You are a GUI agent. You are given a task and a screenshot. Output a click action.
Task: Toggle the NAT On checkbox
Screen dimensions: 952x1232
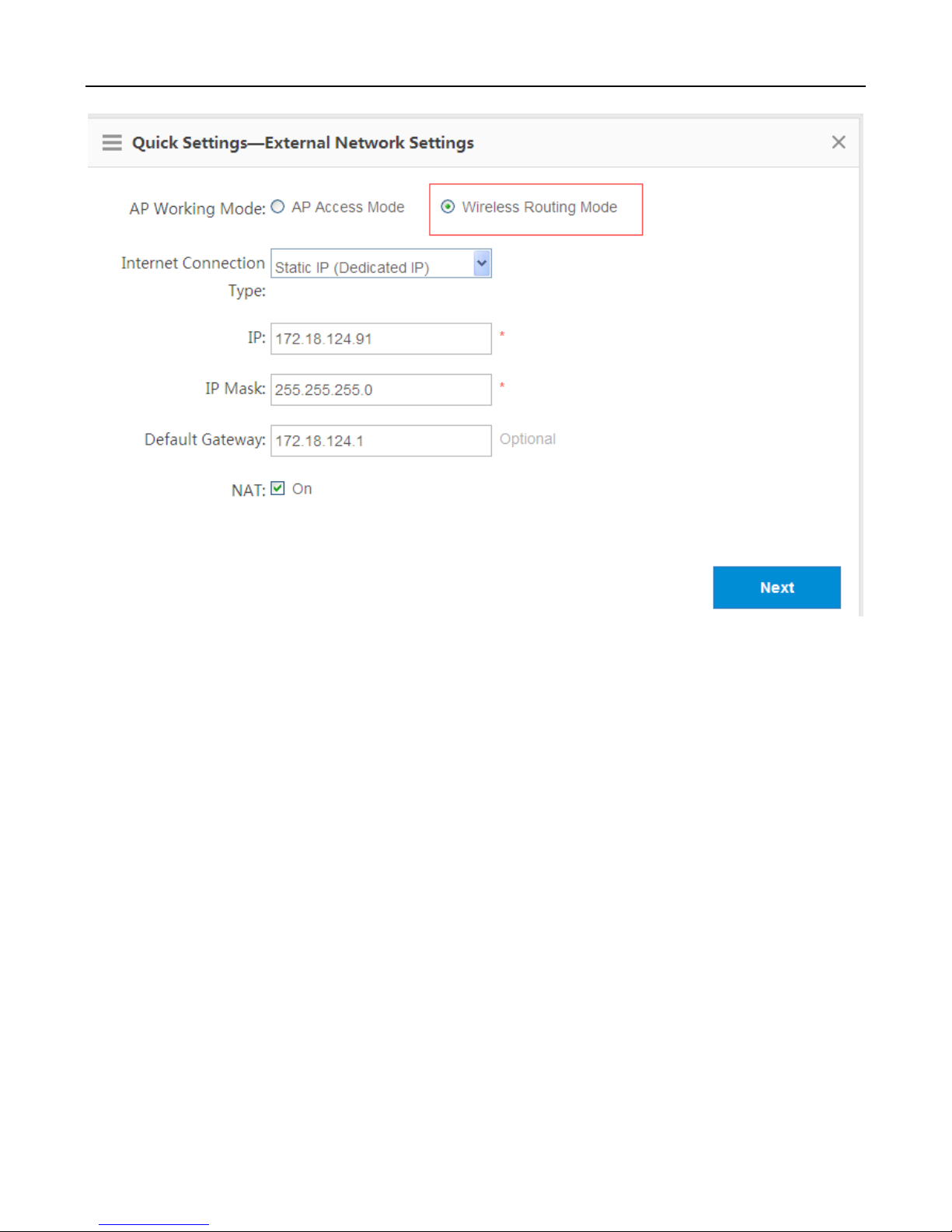(x=277, y=489)
